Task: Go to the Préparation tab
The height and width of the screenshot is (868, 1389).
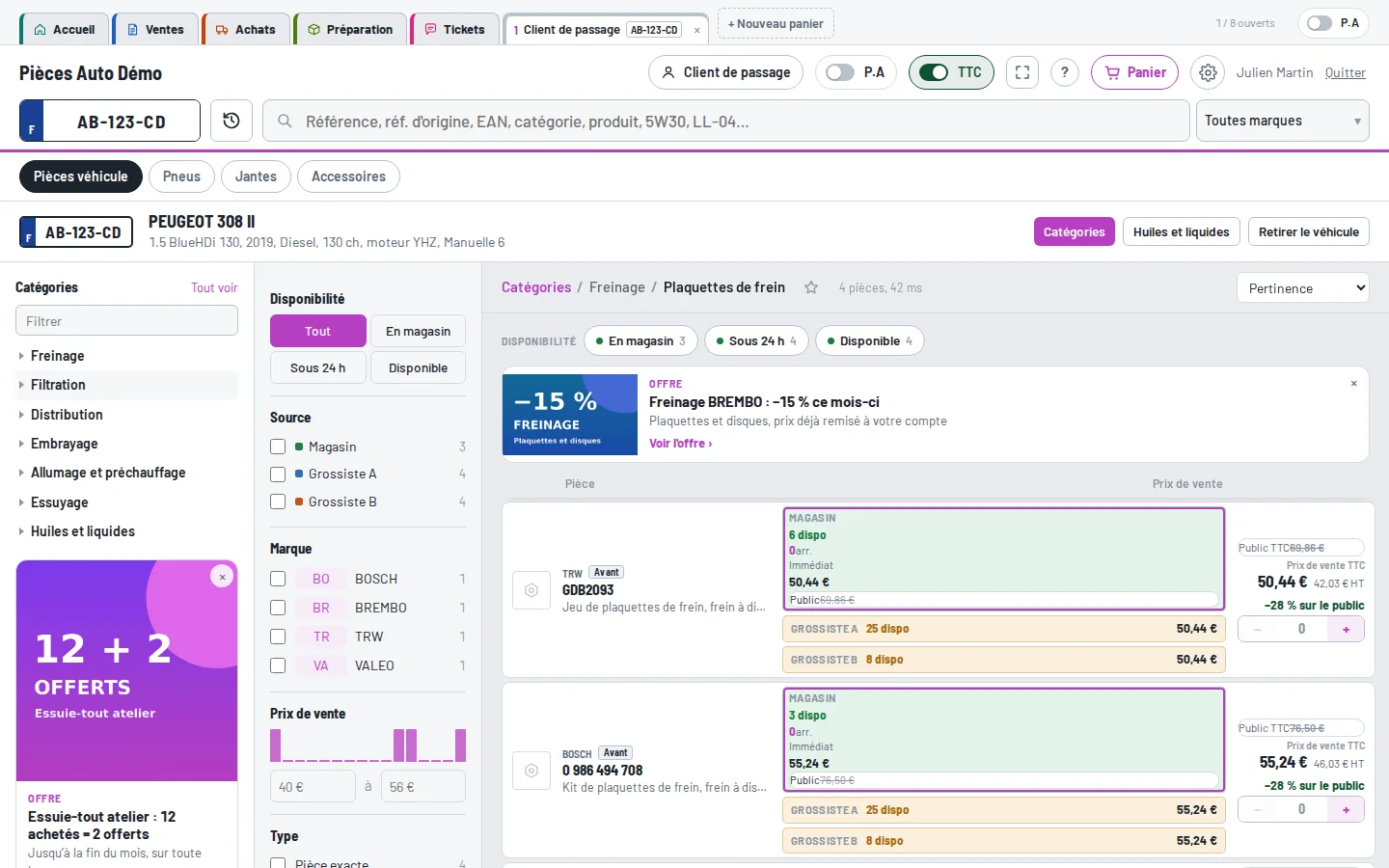Action: coord(350,29)
